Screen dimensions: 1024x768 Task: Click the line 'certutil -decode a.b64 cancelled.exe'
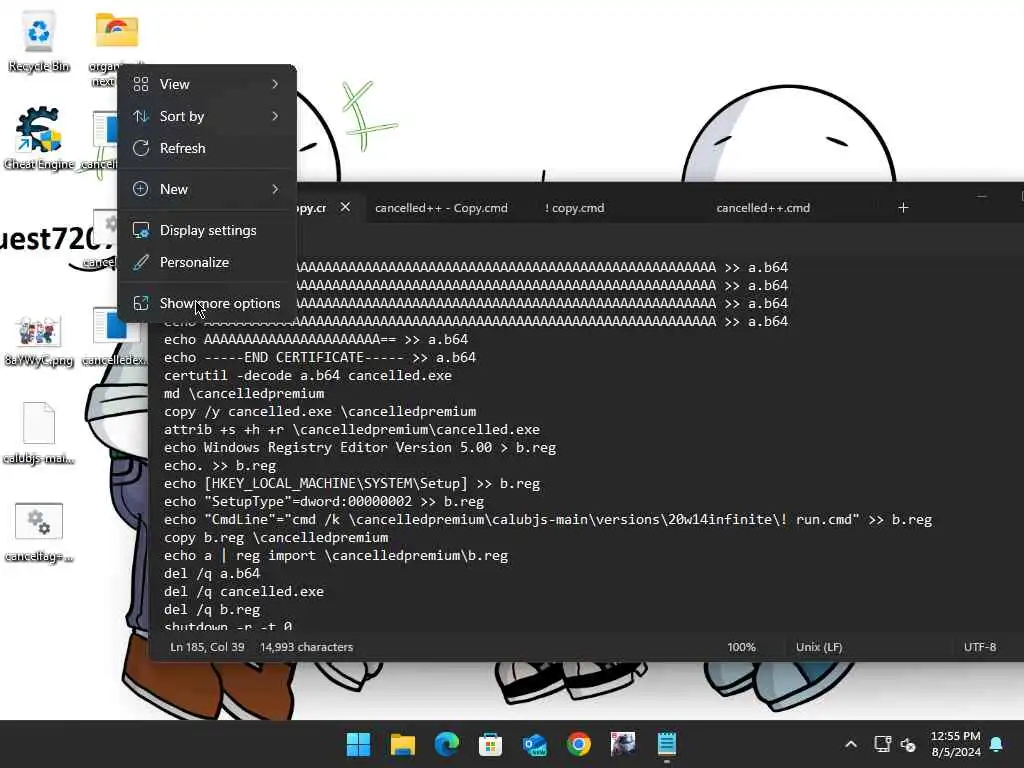pyautogui.click(x=308, y=376)
